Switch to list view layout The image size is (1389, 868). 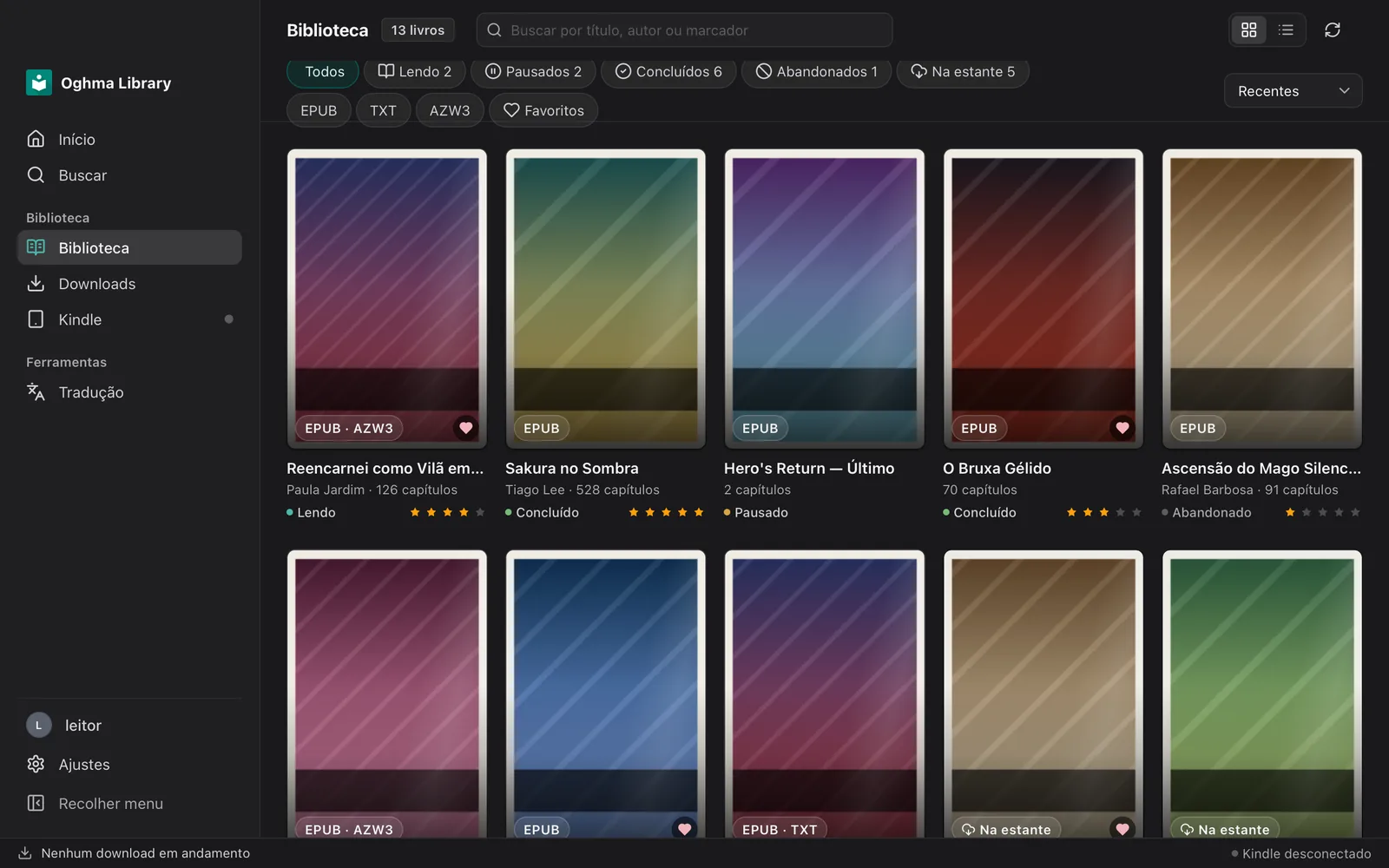point(1286,30)
